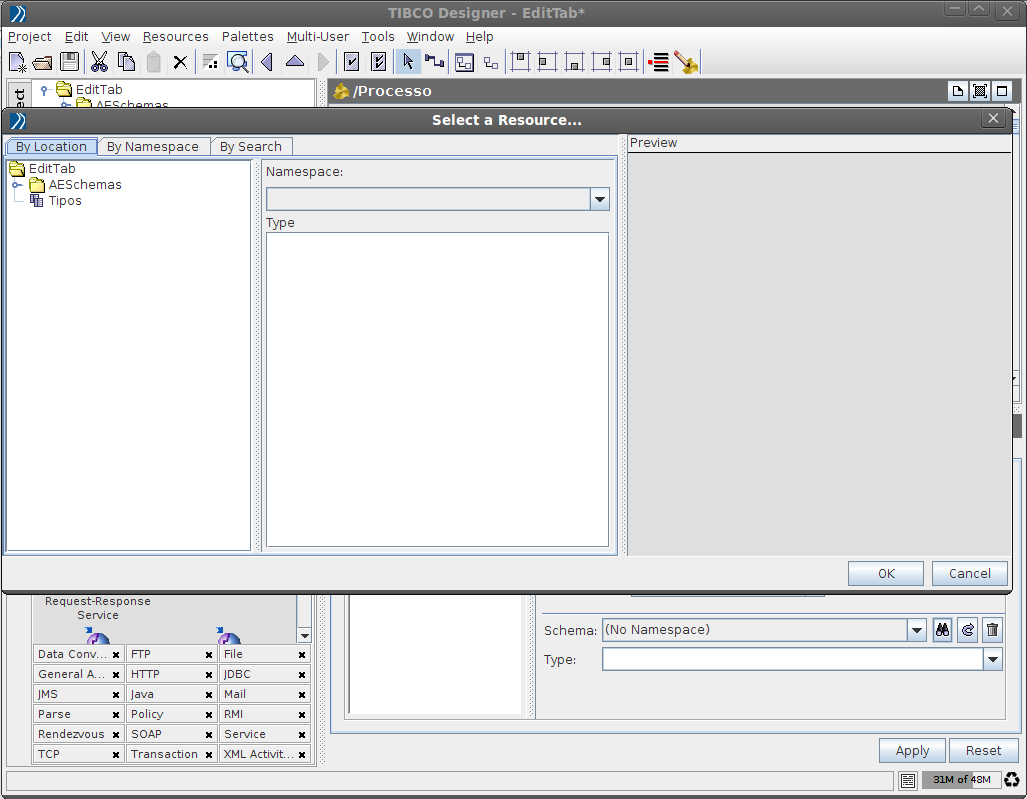This screenshot has width=1027, height=799.
Task: Click the magnifier search icon in toolbar
Action: pyautogui.click(x=238, y=62)
